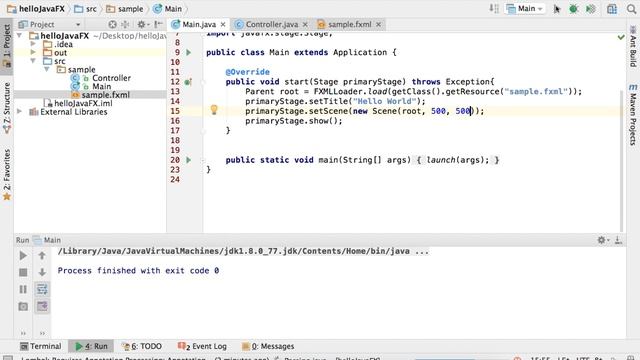Image resolution: width=640 pixels, height=360 pixels.
Task: Click the yellow intention lightbulb
Action: click(x=214, y=110)
